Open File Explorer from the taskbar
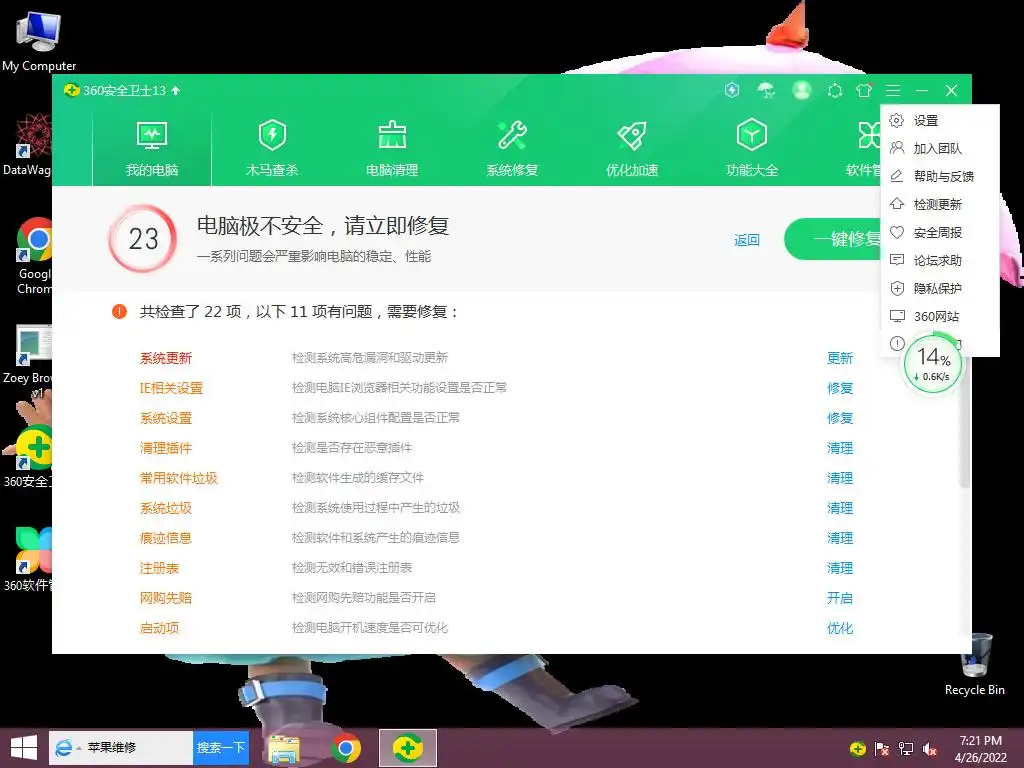This screenshot has width=1024, height=768. pos(284,748)
